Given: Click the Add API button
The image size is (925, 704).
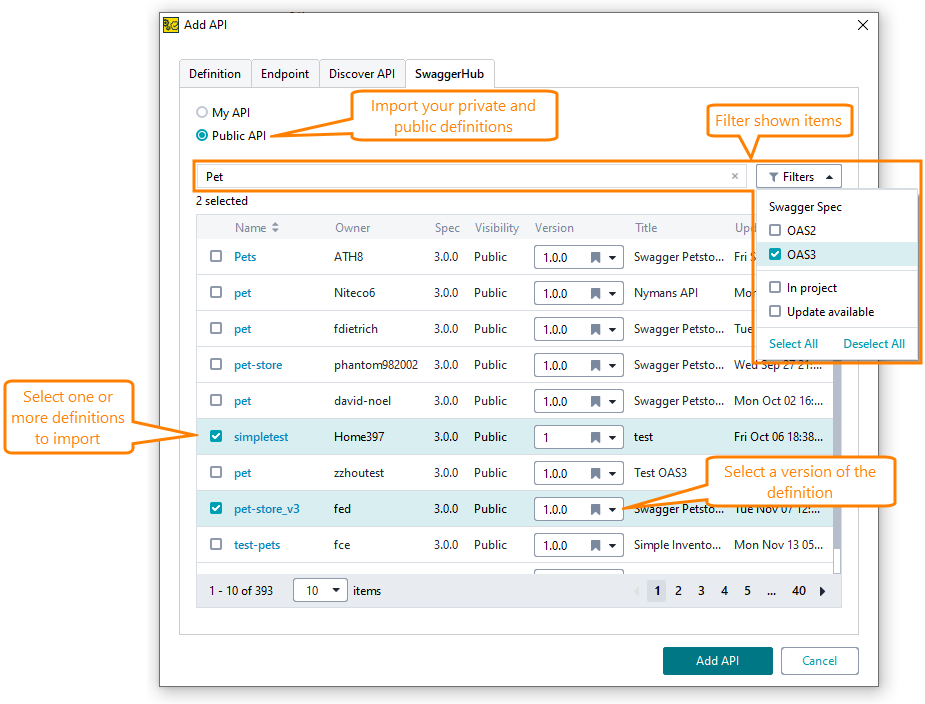Looking at the screenshot, I should tap(718, 661).
